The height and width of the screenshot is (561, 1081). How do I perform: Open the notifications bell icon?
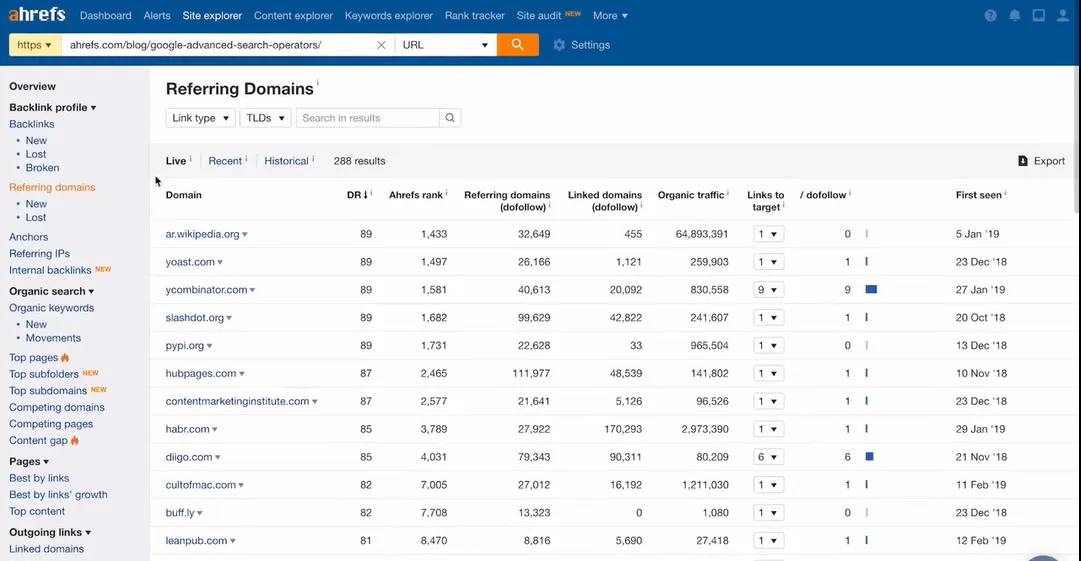click(x=1015, y=16)
